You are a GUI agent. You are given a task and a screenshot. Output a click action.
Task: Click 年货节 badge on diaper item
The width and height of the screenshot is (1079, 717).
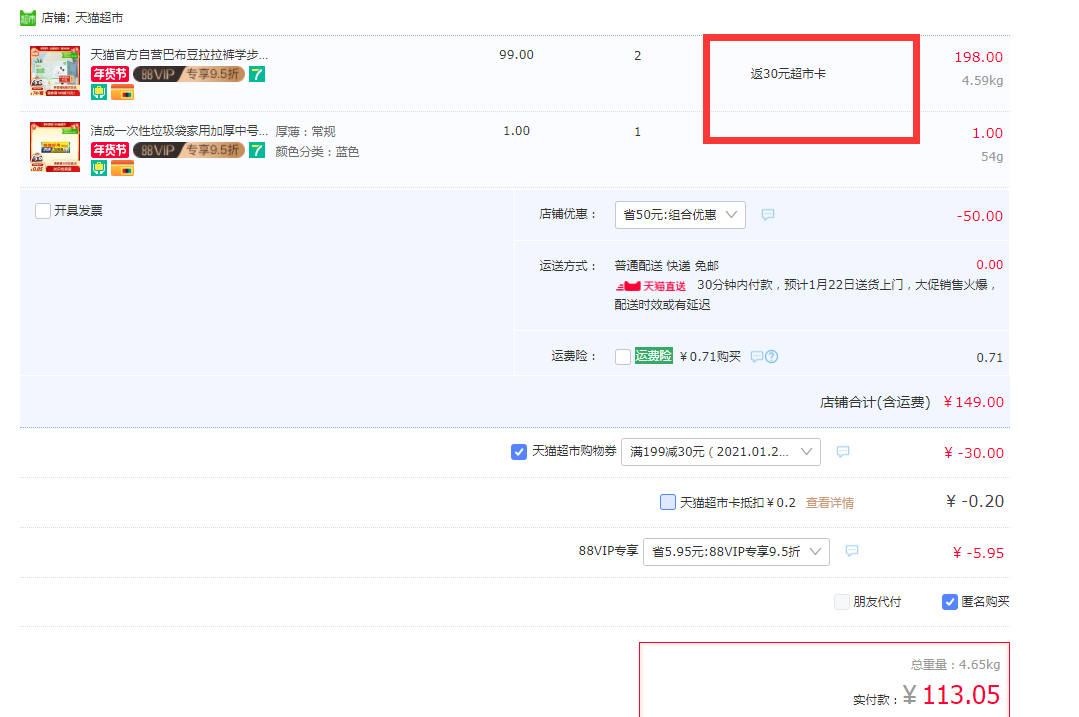pos(110,74)
